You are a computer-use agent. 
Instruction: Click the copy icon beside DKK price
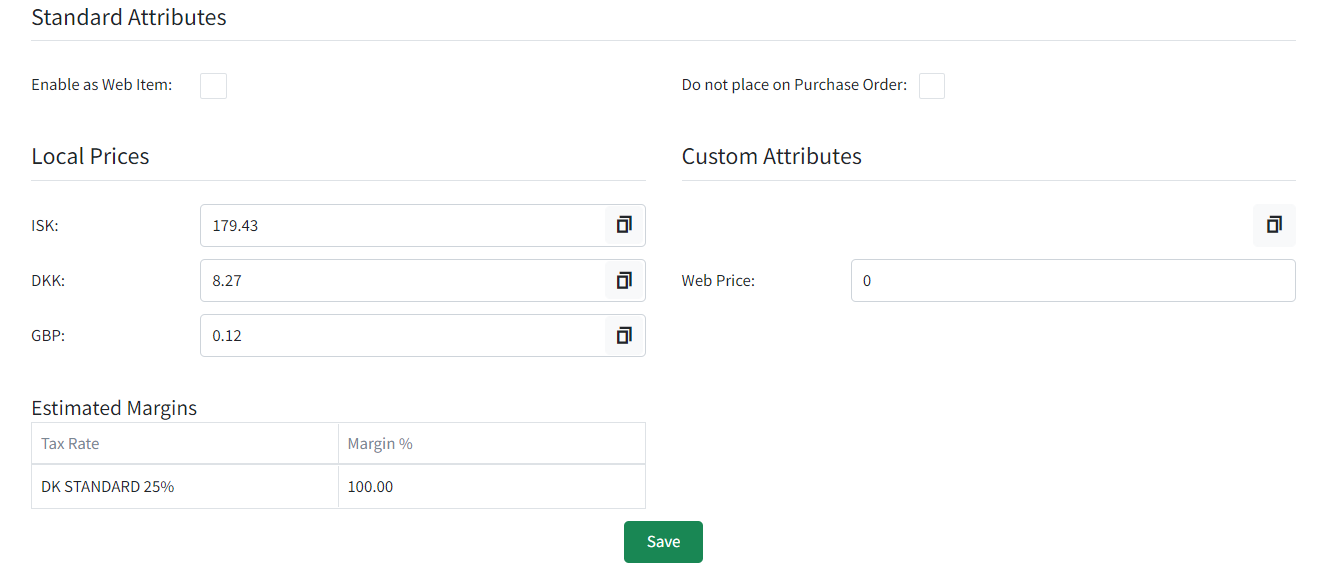pyautogui.click(x=624, y=280)
